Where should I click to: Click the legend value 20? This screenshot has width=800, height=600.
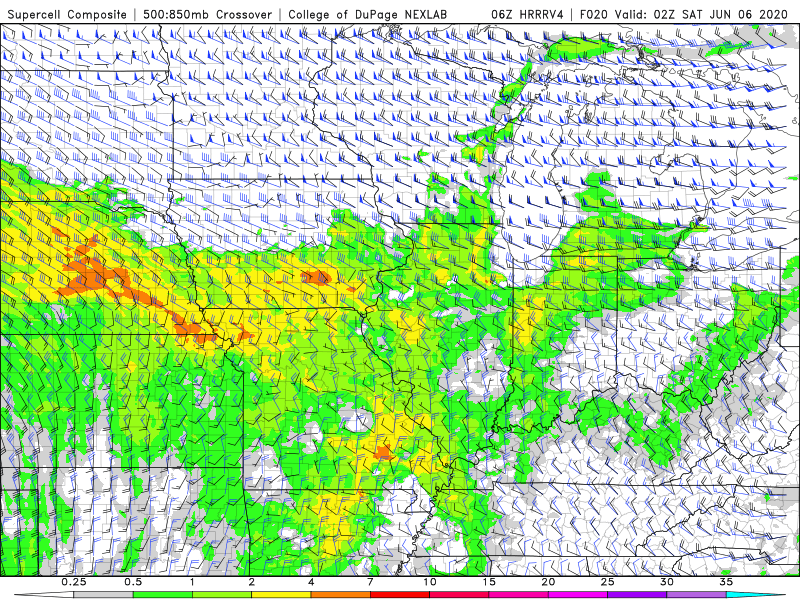(548, 582)
